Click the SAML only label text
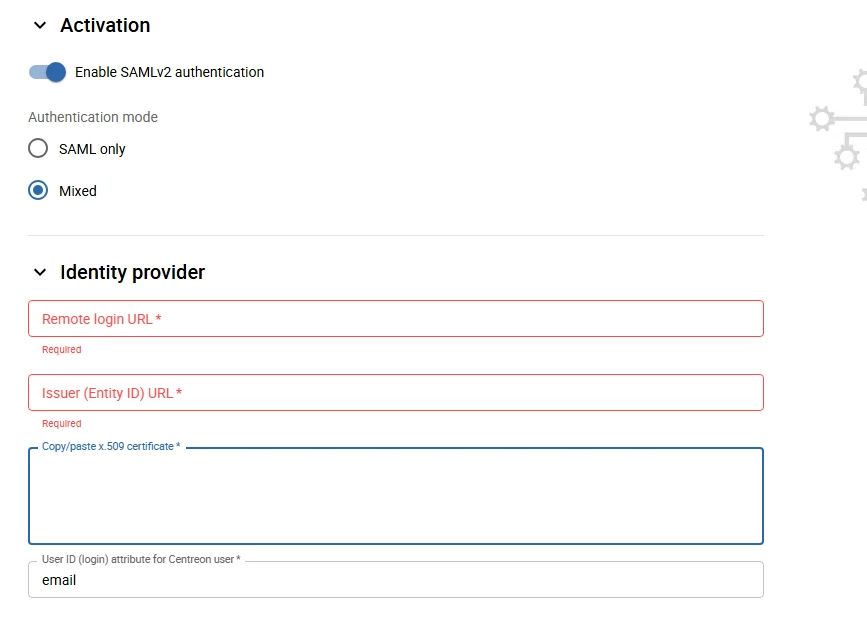Screen dimensions: 867x618 click(92, 149)
